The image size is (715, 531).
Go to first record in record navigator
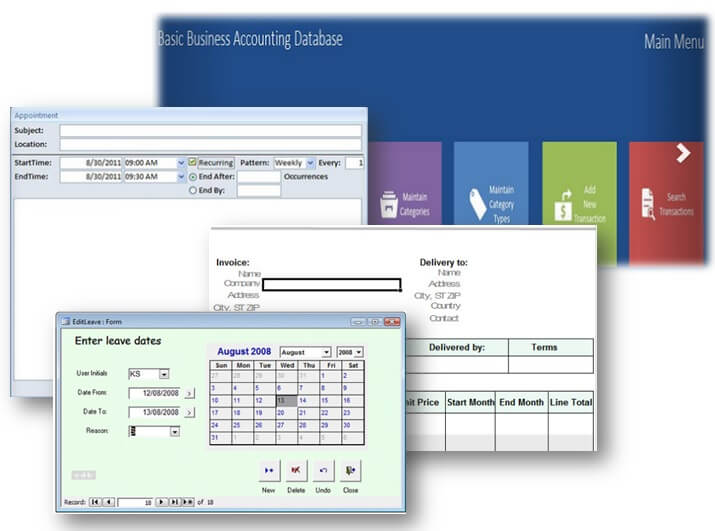click(95, 502)
